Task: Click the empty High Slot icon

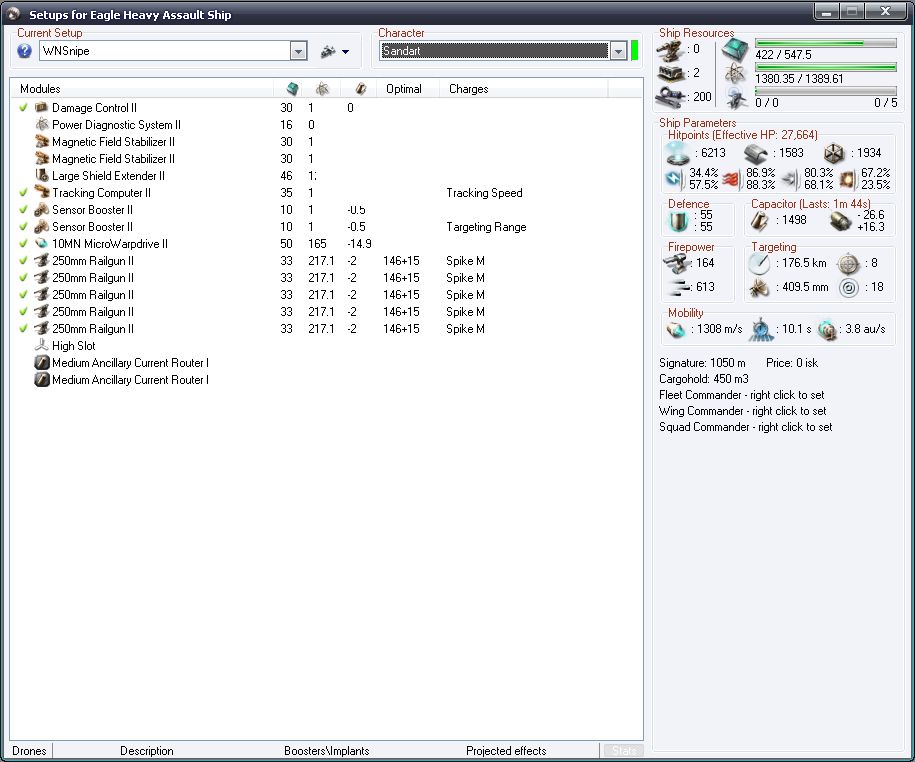Action: pyautogui.click(x=41, y=345)
